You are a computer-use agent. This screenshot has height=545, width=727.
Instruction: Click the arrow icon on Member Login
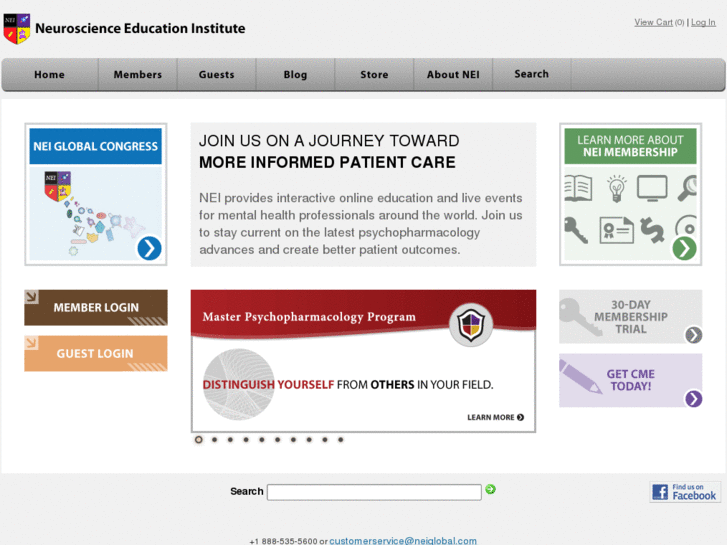tap(32, 297)
